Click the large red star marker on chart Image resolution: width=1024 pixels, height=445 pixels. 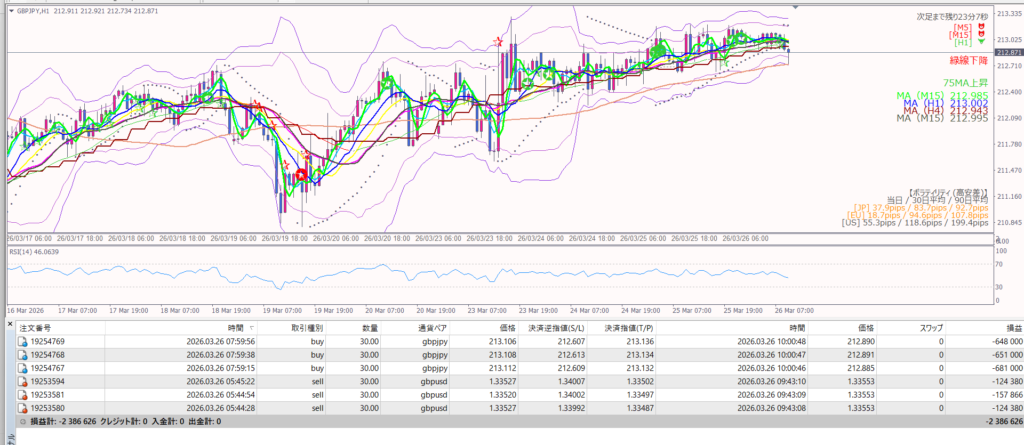302,175
